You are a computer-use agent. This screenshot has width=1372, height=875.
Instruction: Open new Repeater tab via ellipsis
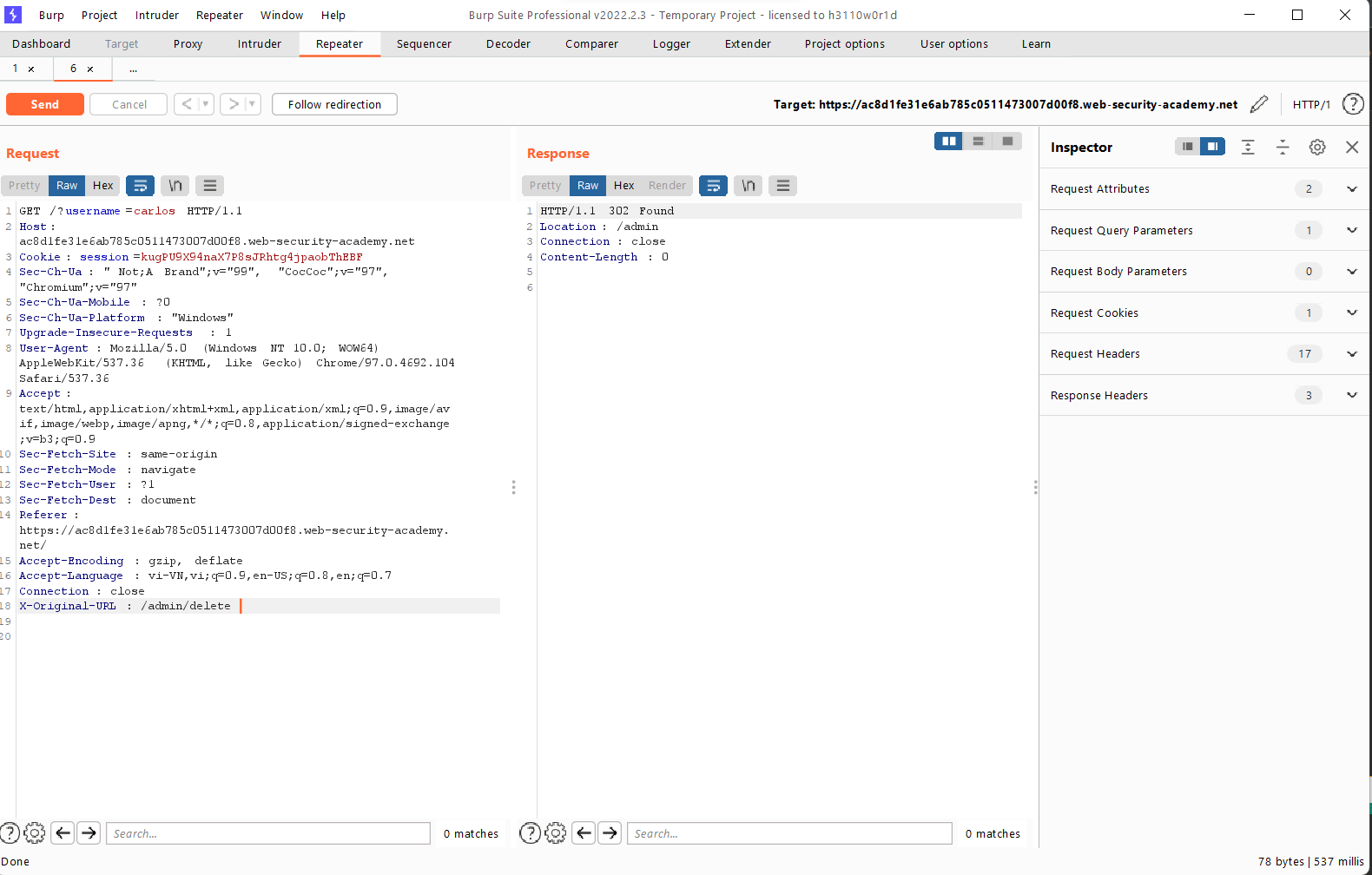pyautogui.click(x=133, y=69)
